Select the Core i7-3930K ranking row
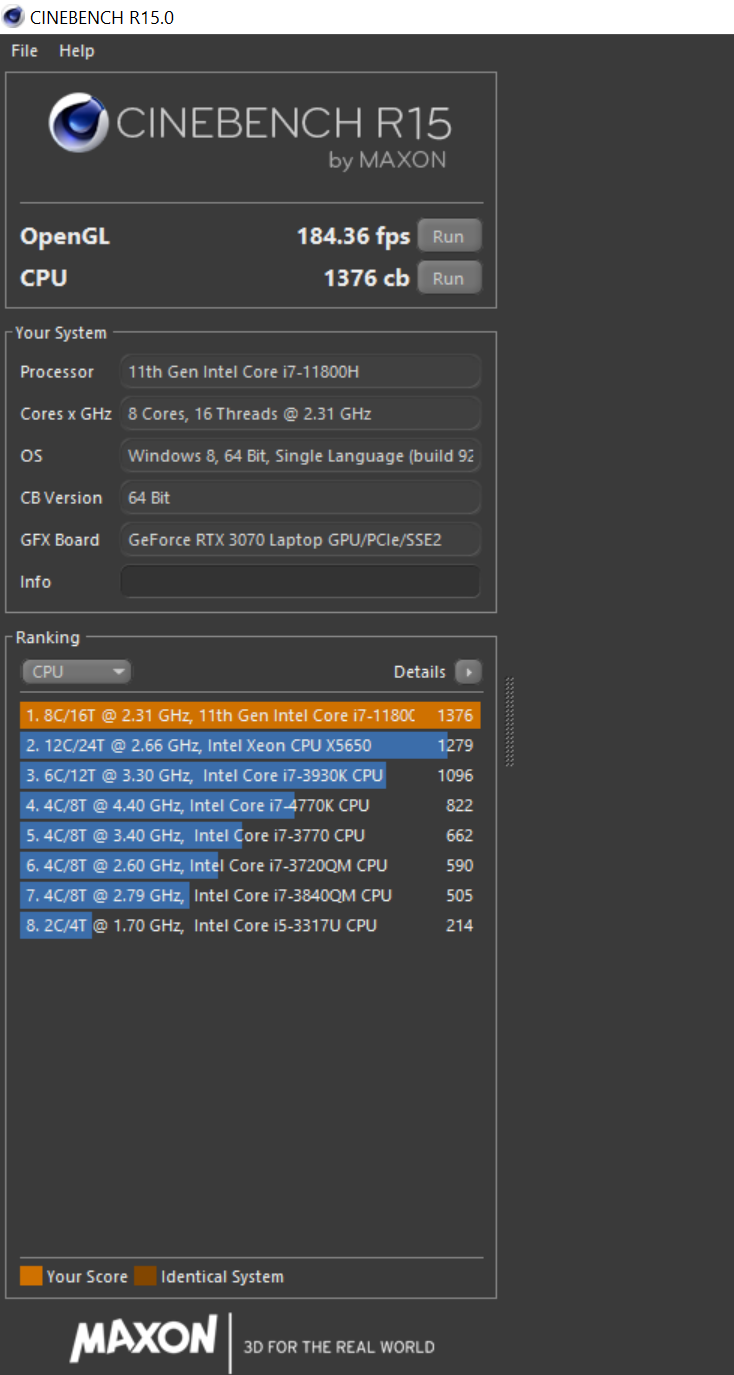Viewport: 734px width, 1375px height. [x=250, y=775]
